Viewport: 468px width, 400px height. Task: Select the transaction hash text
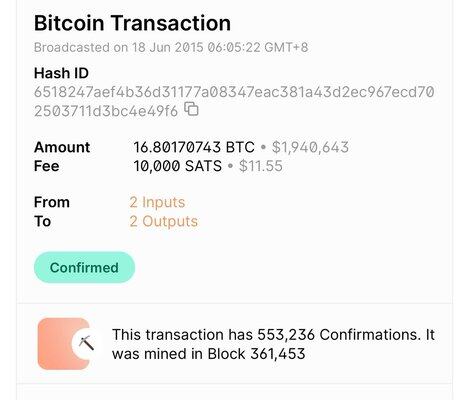click(234, 101)
